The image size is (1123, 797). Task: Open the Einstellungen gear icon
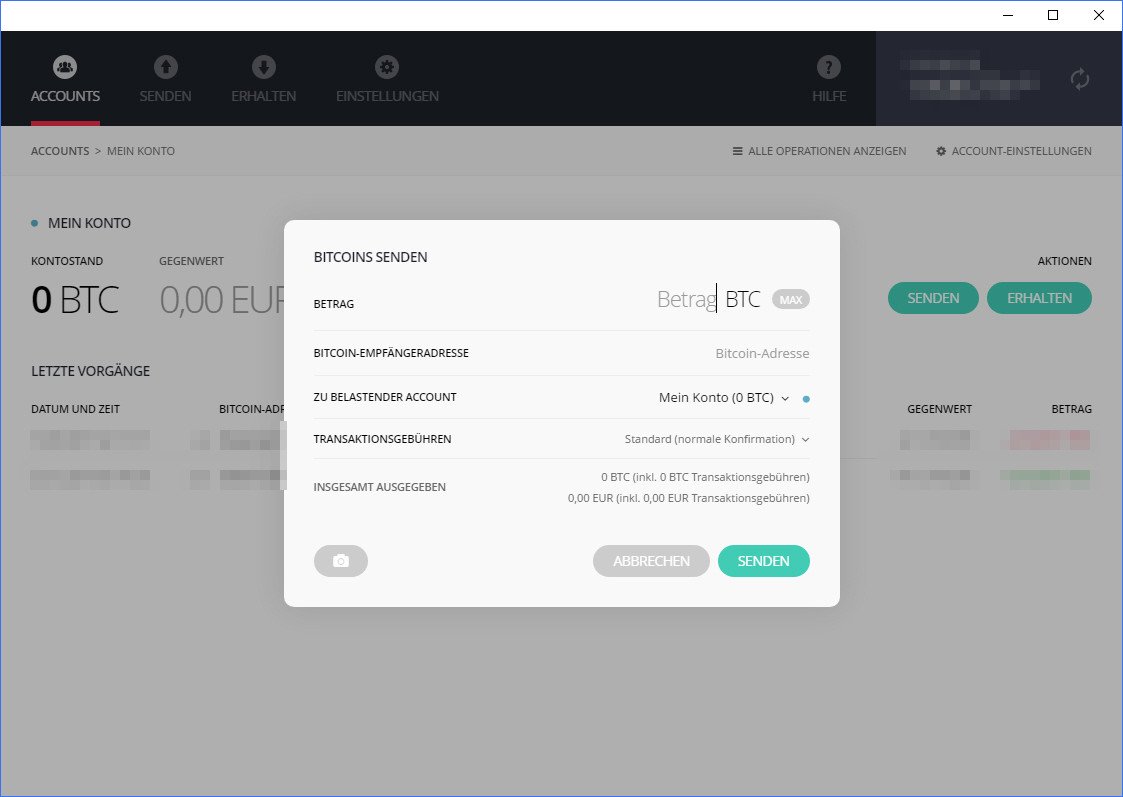[x=387, y=67]
